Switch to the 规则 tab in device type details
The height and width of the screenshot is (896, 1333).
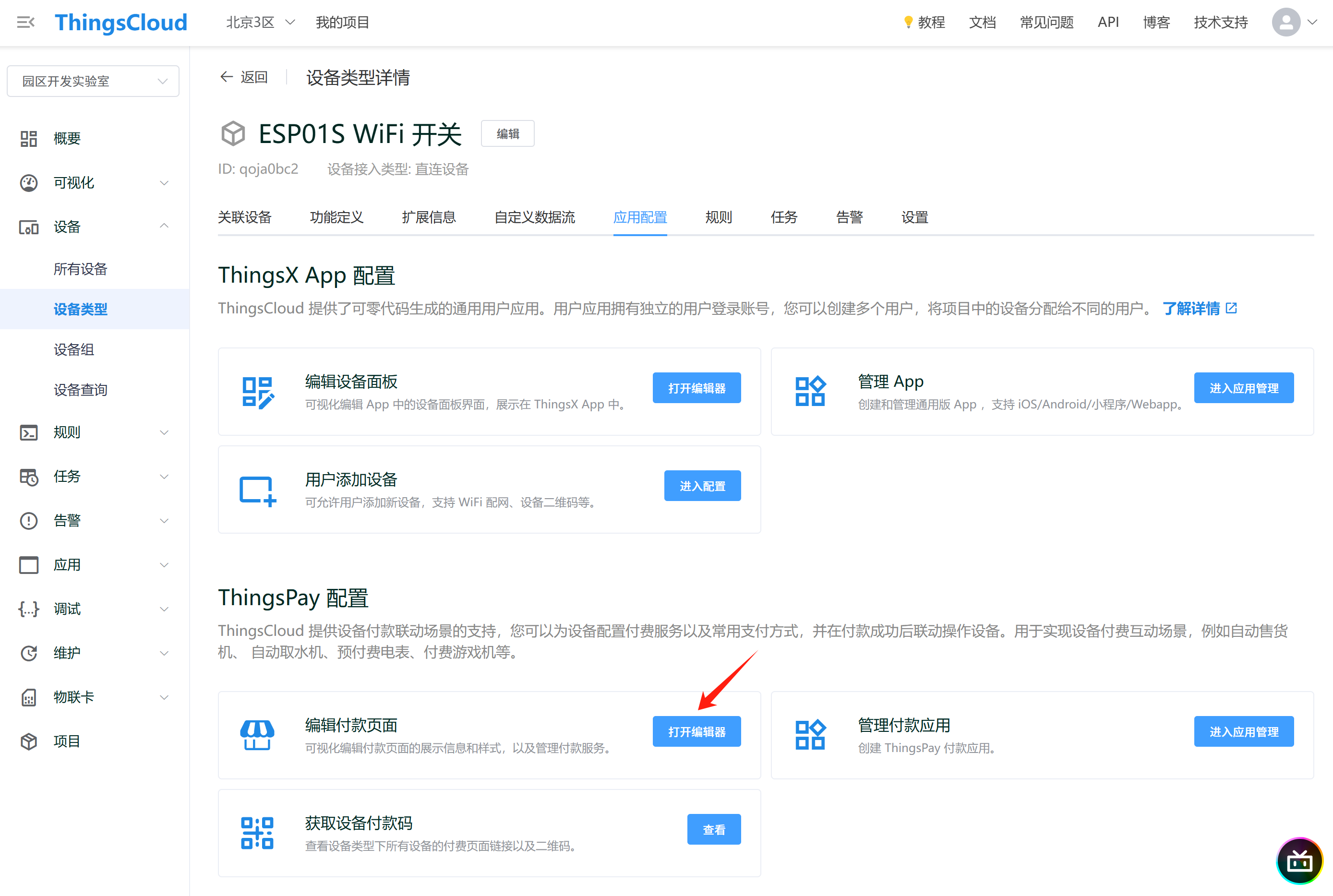pyautogui.click(x=719, y=217)
